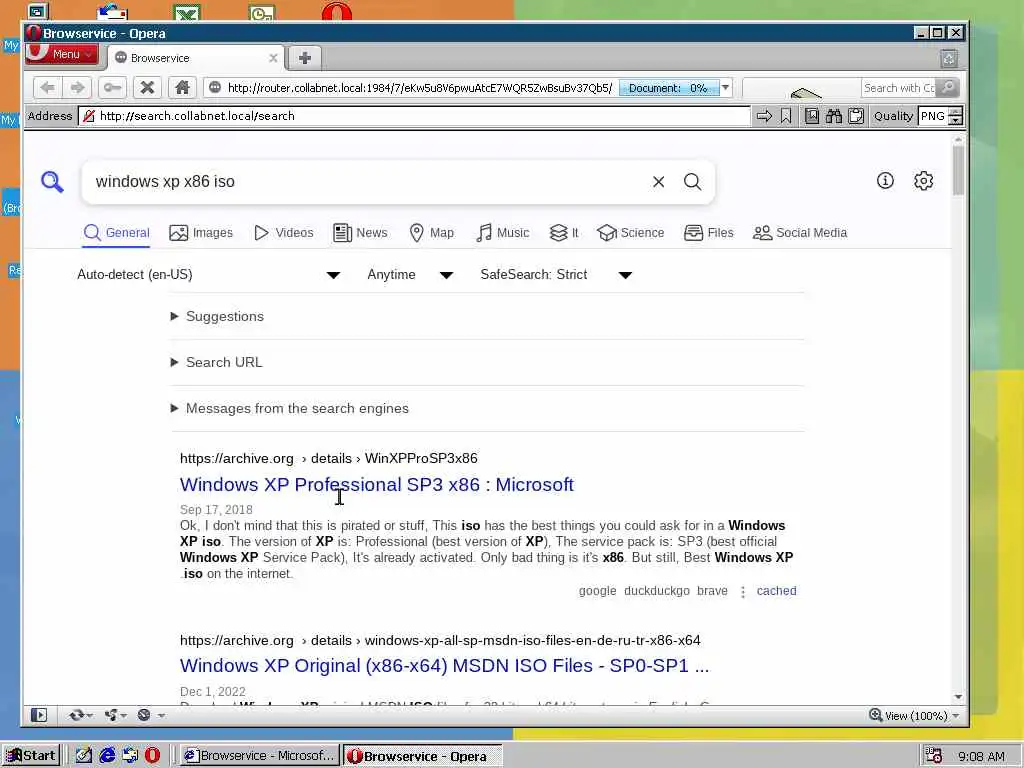Expand Messages from the search engines
Screen dimensions: 1024x768
[289, 408]
